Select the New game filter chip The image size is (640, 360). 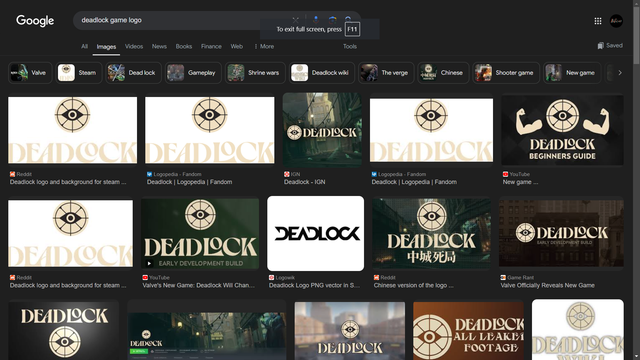(x=572, y=73)
